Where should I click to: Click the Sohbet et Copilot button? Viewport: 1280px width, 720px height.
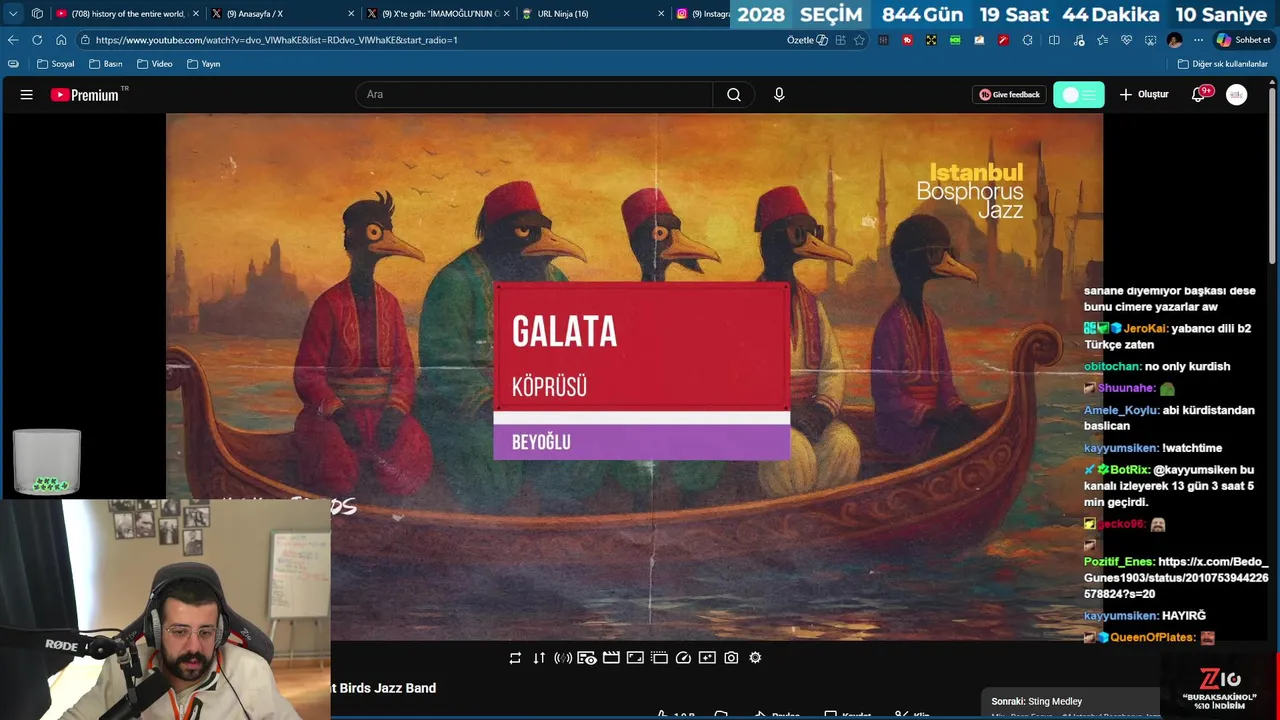click(x=1243, y=40)
